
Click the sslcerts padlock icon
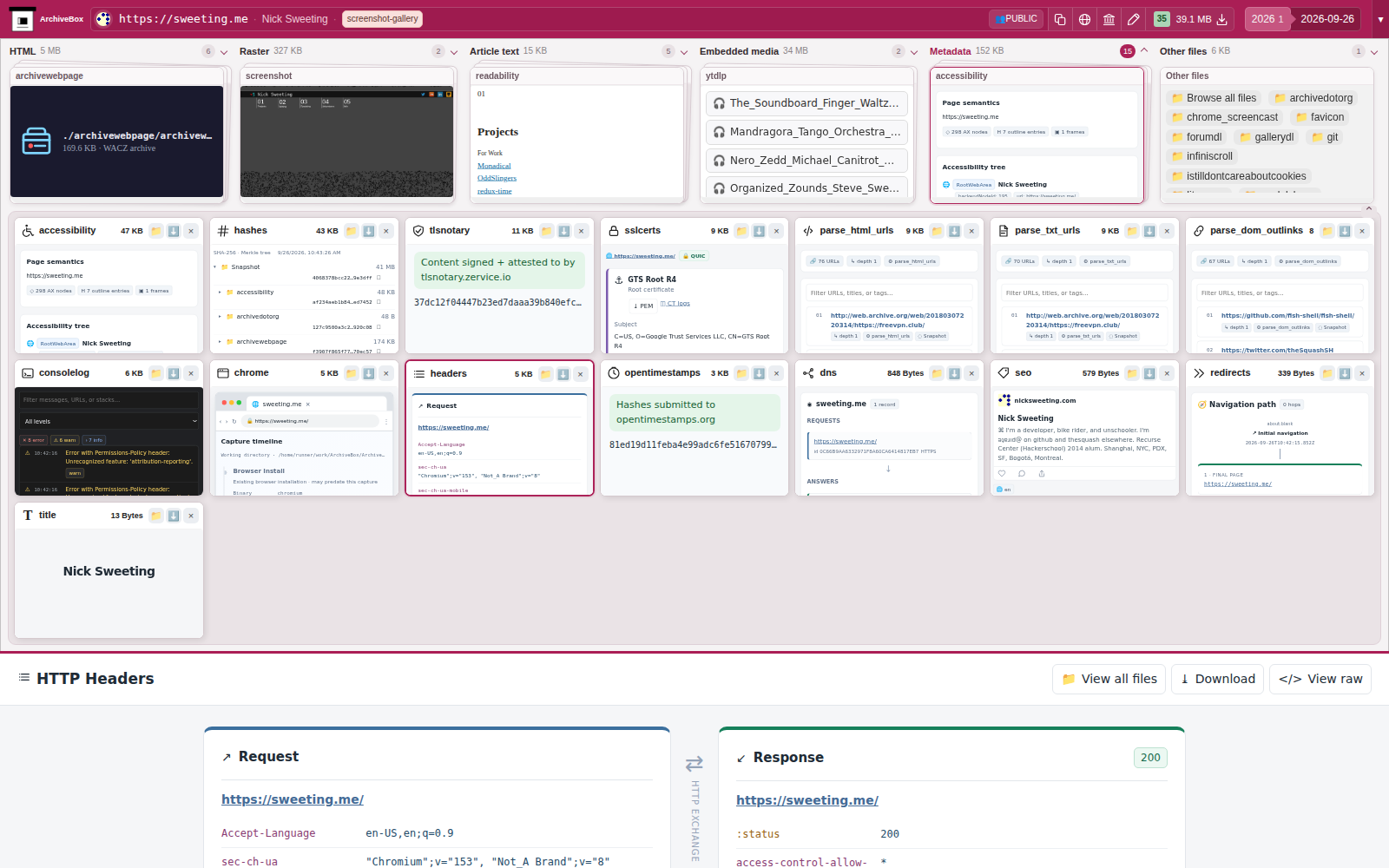click(x=614, y=231)
